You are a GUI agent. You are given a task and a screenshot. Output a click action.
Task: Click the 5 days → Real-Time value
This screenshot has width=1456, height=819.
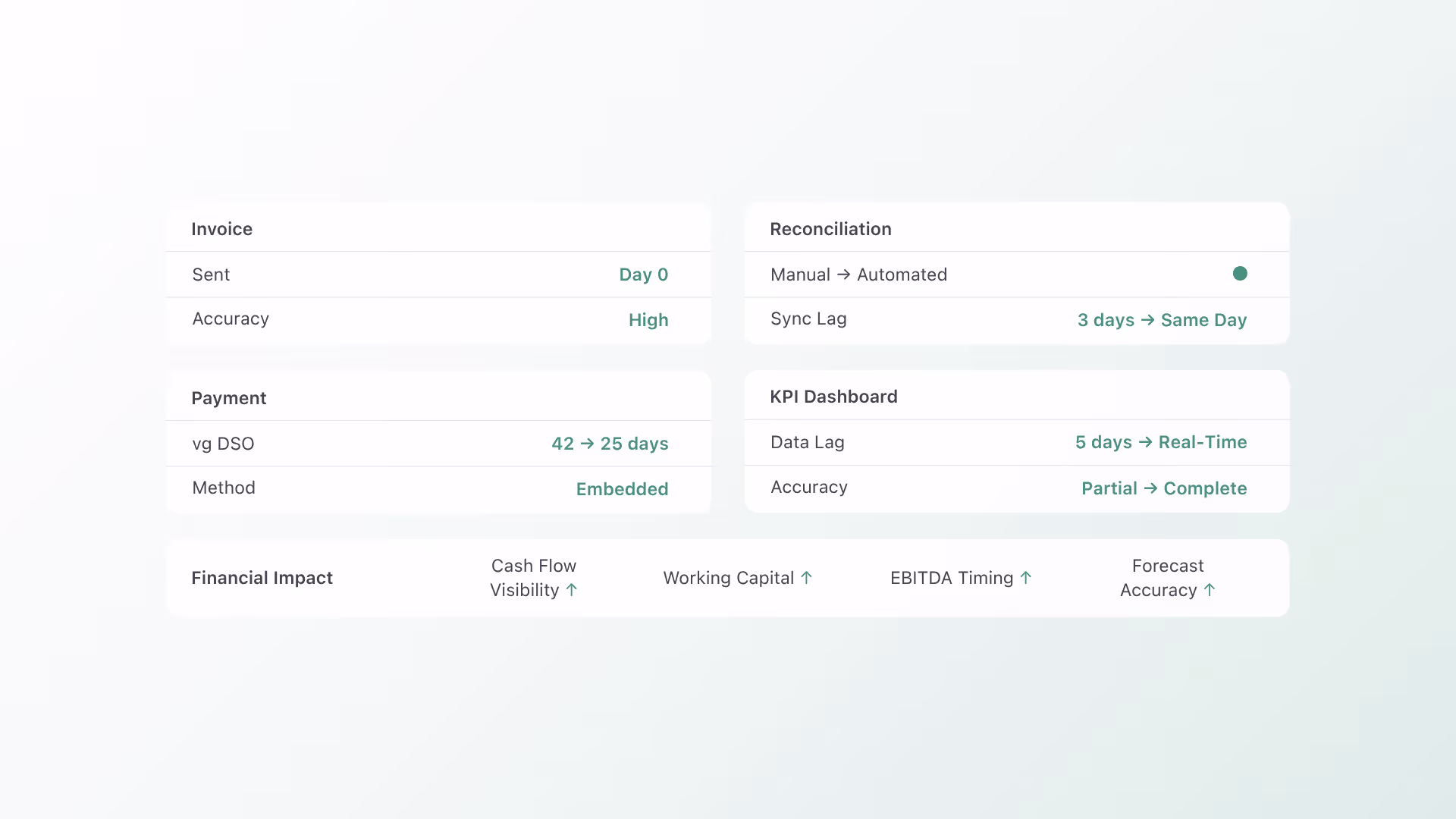click(x=1161, y=442)
